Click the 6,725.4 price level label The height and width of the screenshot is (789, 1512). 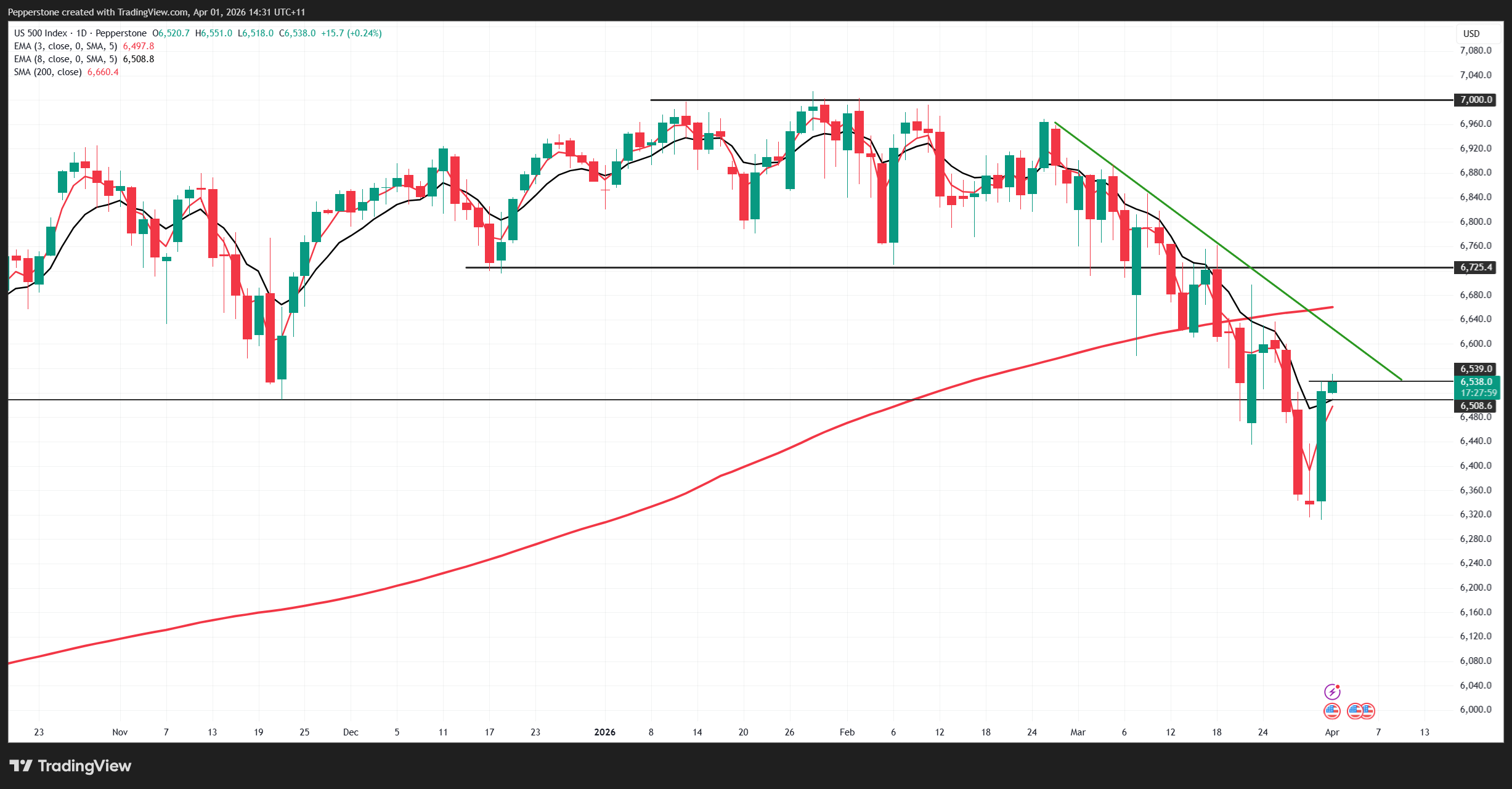coord(1476,267)
